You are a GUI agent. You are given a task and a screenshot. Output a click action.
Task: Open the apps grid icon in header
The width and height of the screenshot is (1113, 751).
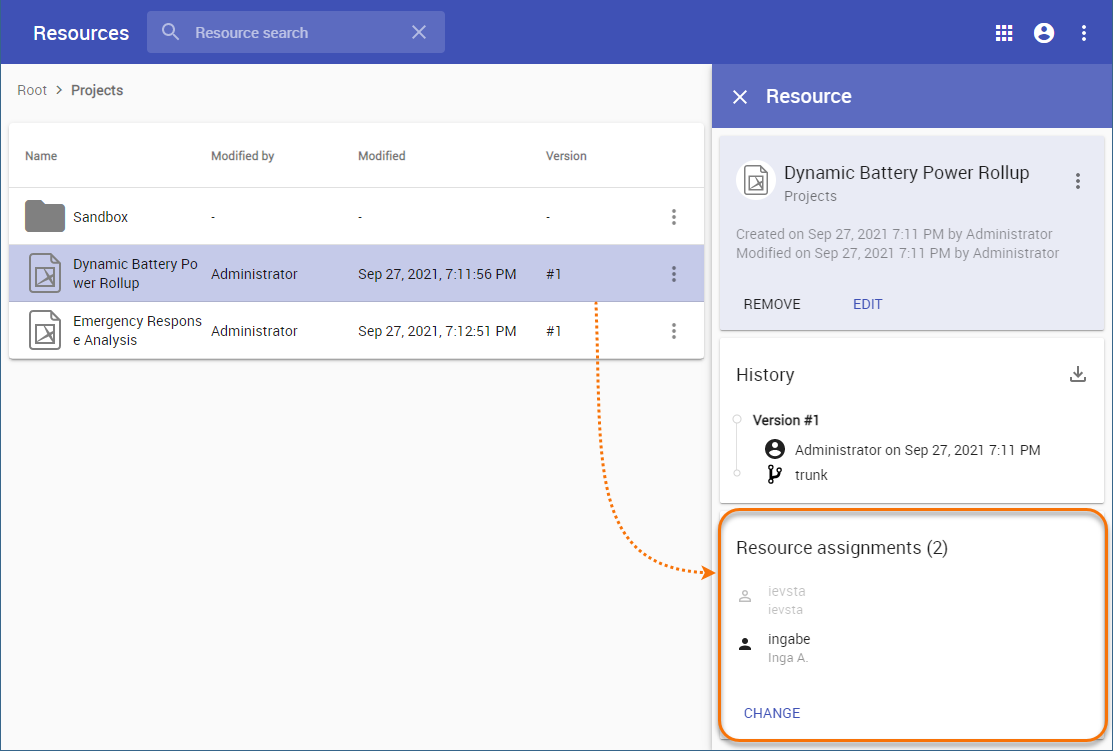click(1004, 33)
